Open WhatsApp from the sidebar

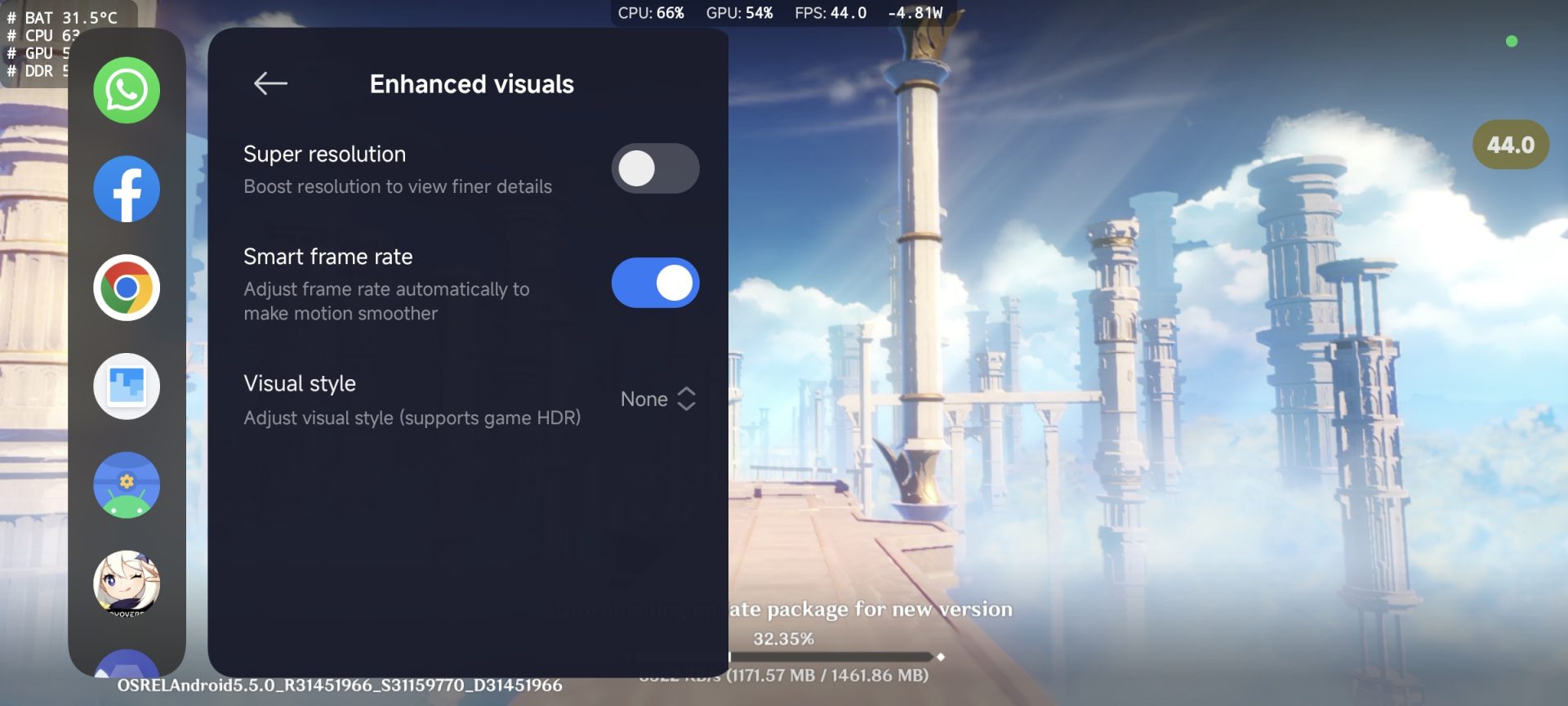[127, 90]
